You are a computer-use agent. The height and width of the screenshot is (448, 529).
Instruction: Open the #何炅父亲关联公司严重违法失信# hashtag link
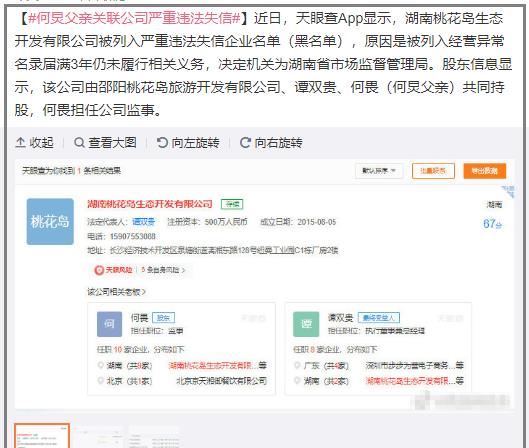pos(134,18)
